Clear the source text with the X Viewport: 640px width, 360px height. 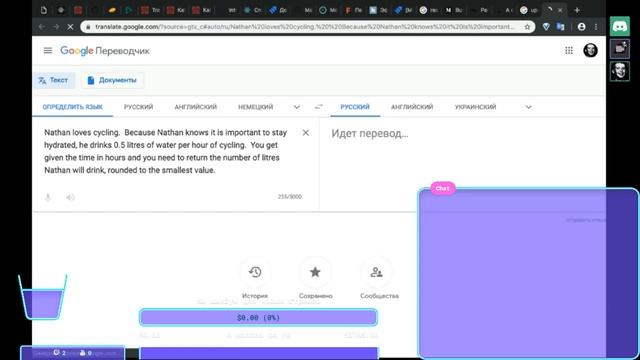coord(306,133)
